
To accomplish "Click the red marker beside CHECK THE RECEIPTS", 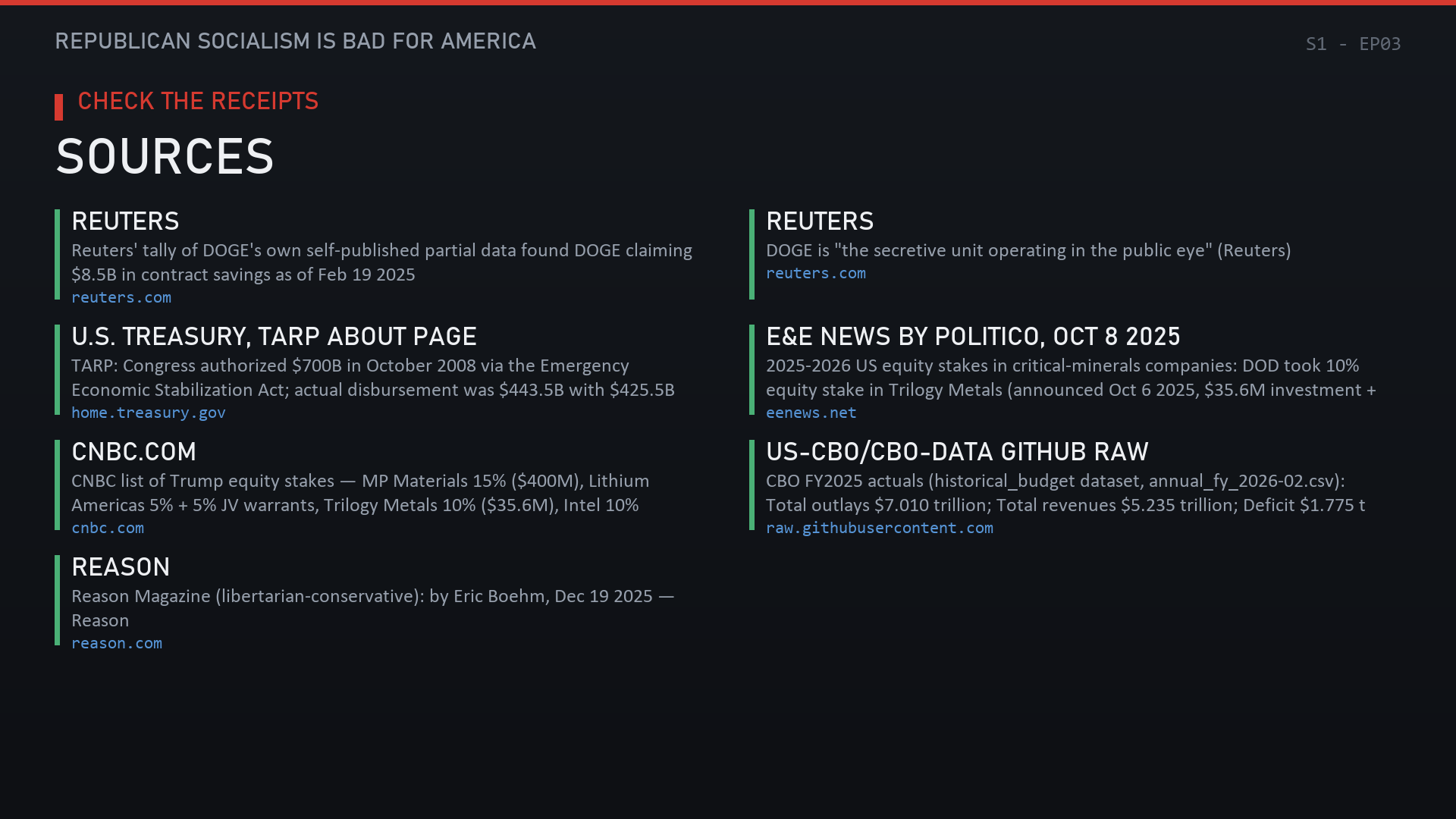I will 58,107.
